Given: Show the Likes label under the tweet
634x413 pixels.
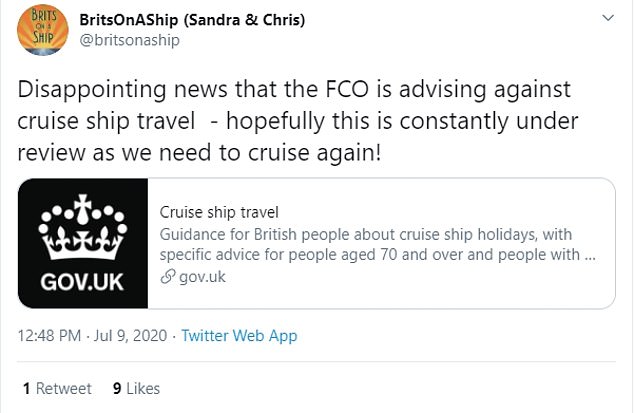Looking at the screenshot, I should point(142,388).
